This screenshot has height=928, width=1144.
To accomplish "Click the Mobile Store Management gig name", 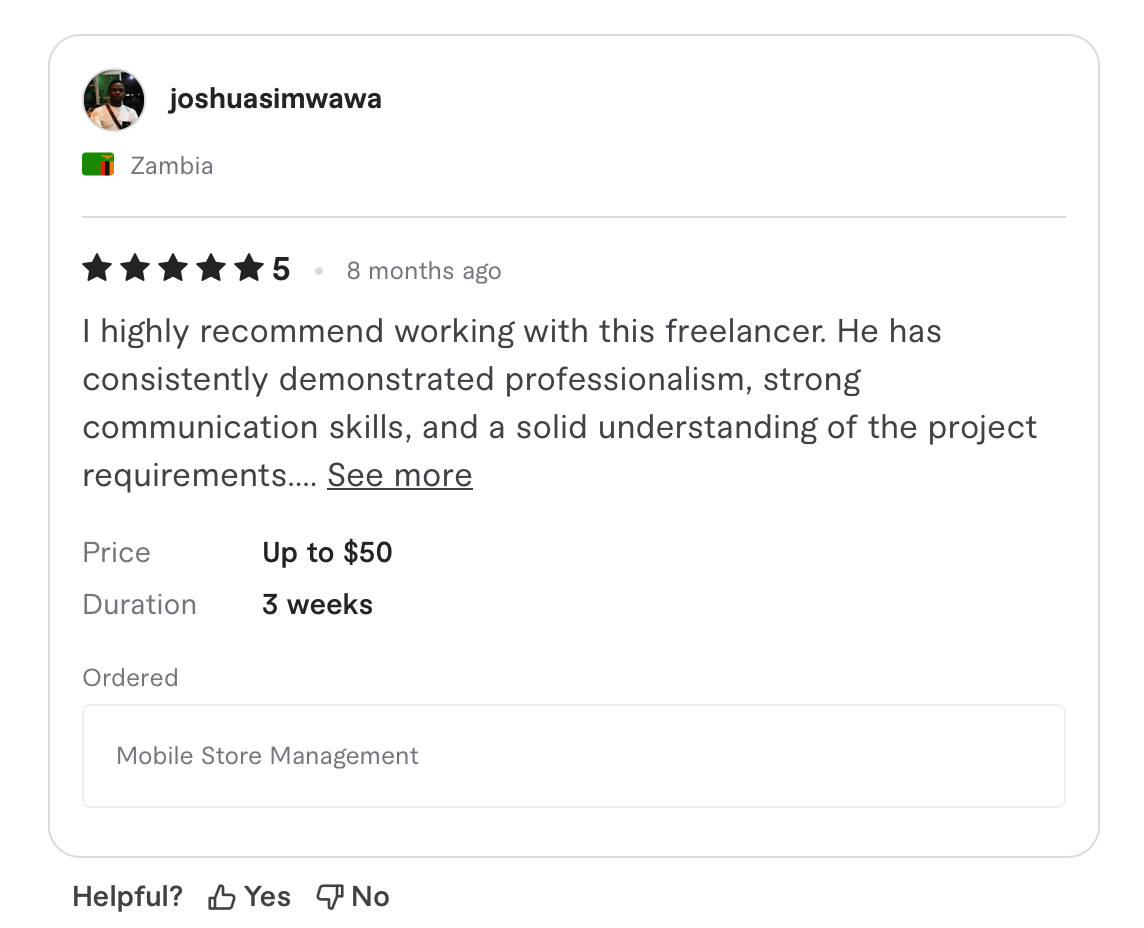I will coord(267,755).
